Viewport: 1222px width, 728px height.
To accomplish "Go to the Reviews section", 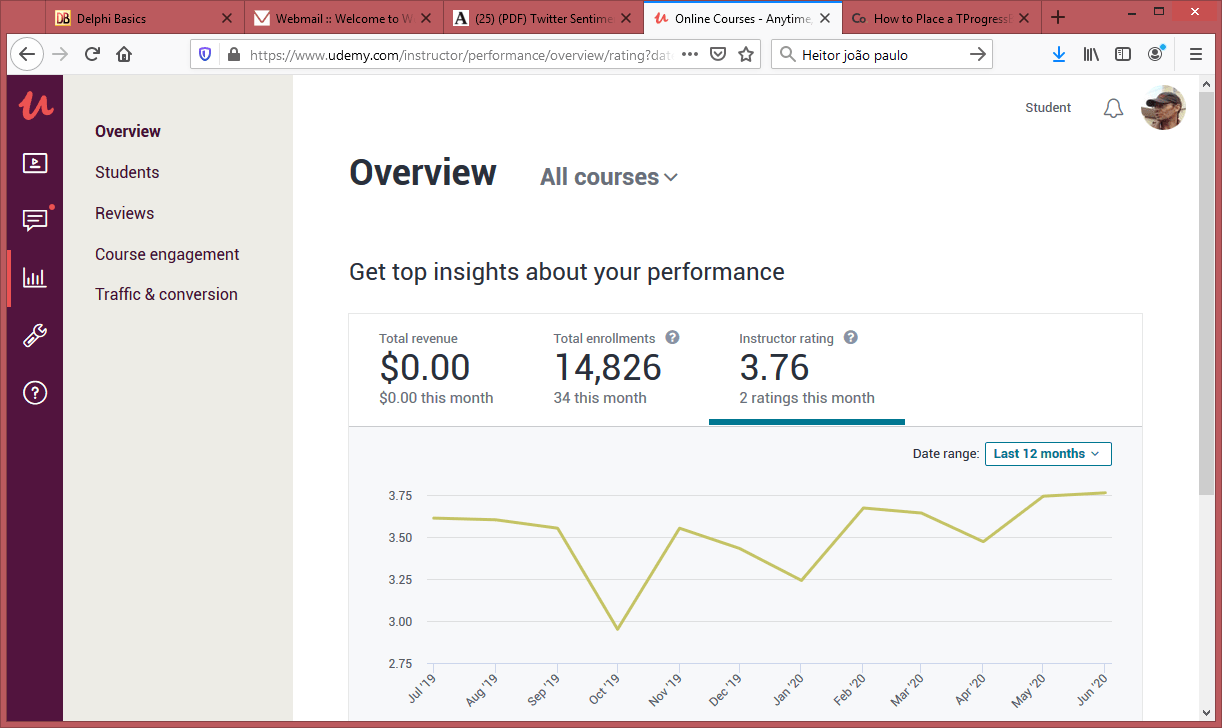I will tap(124, 213).
